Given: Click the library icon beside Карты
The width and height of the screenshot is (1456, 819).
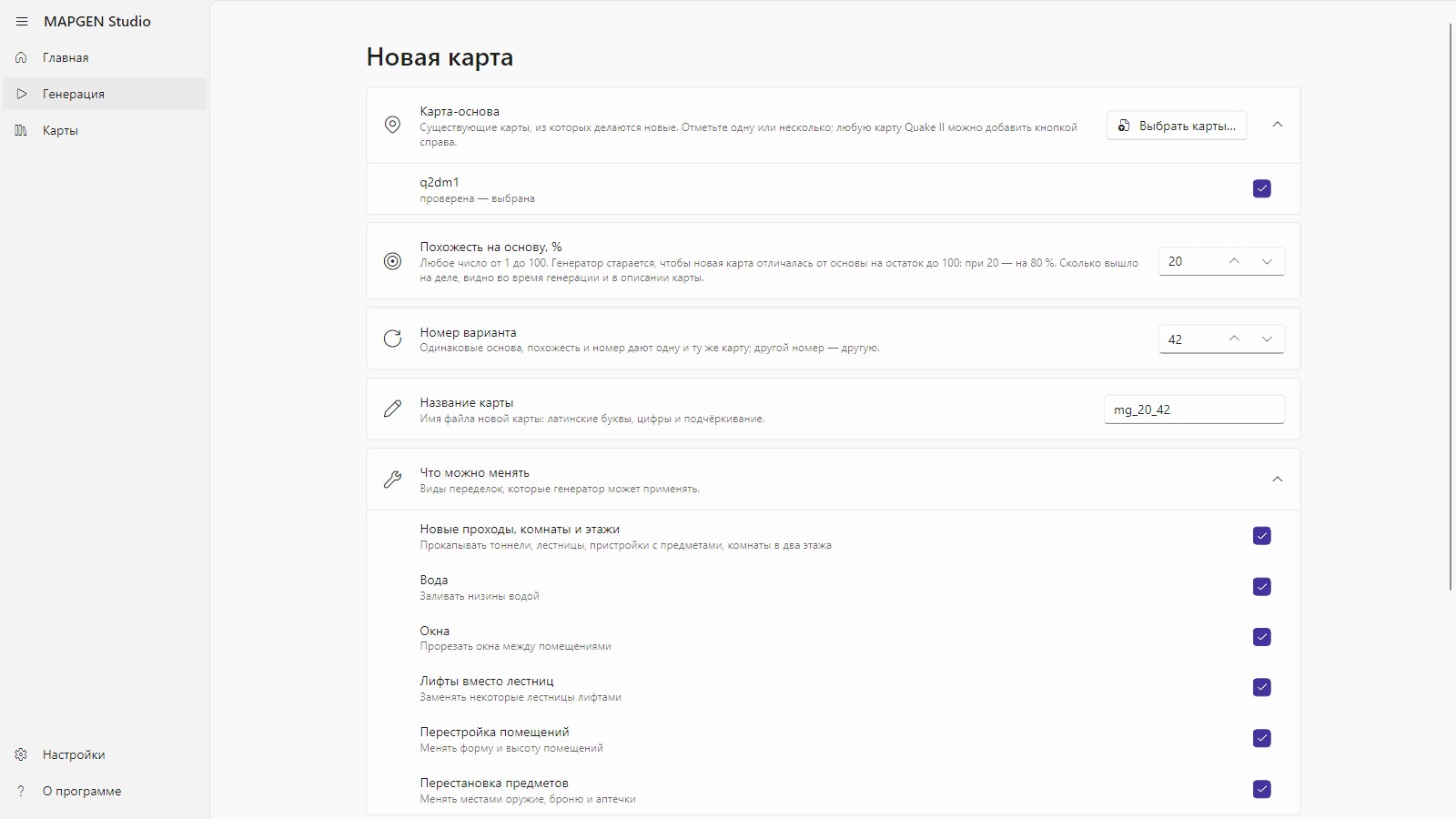Looking at the screenshot, I should [21, 130].
